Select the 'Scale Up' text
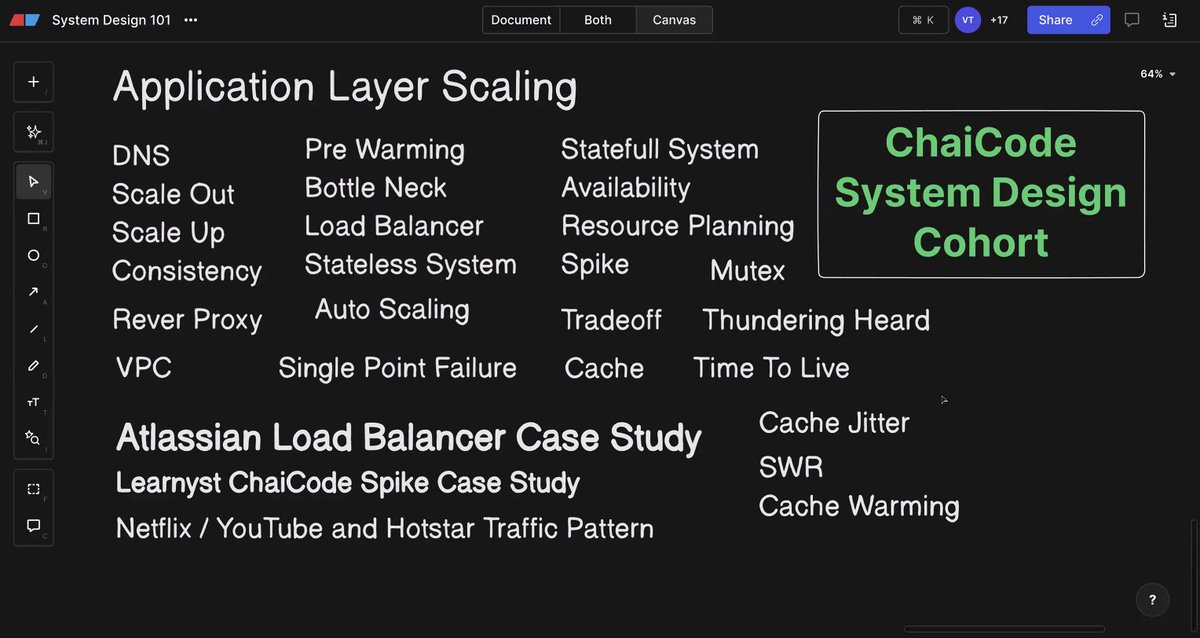This screenshot has height=638, width=1200. pyautogui.click(x=168, y=233)
